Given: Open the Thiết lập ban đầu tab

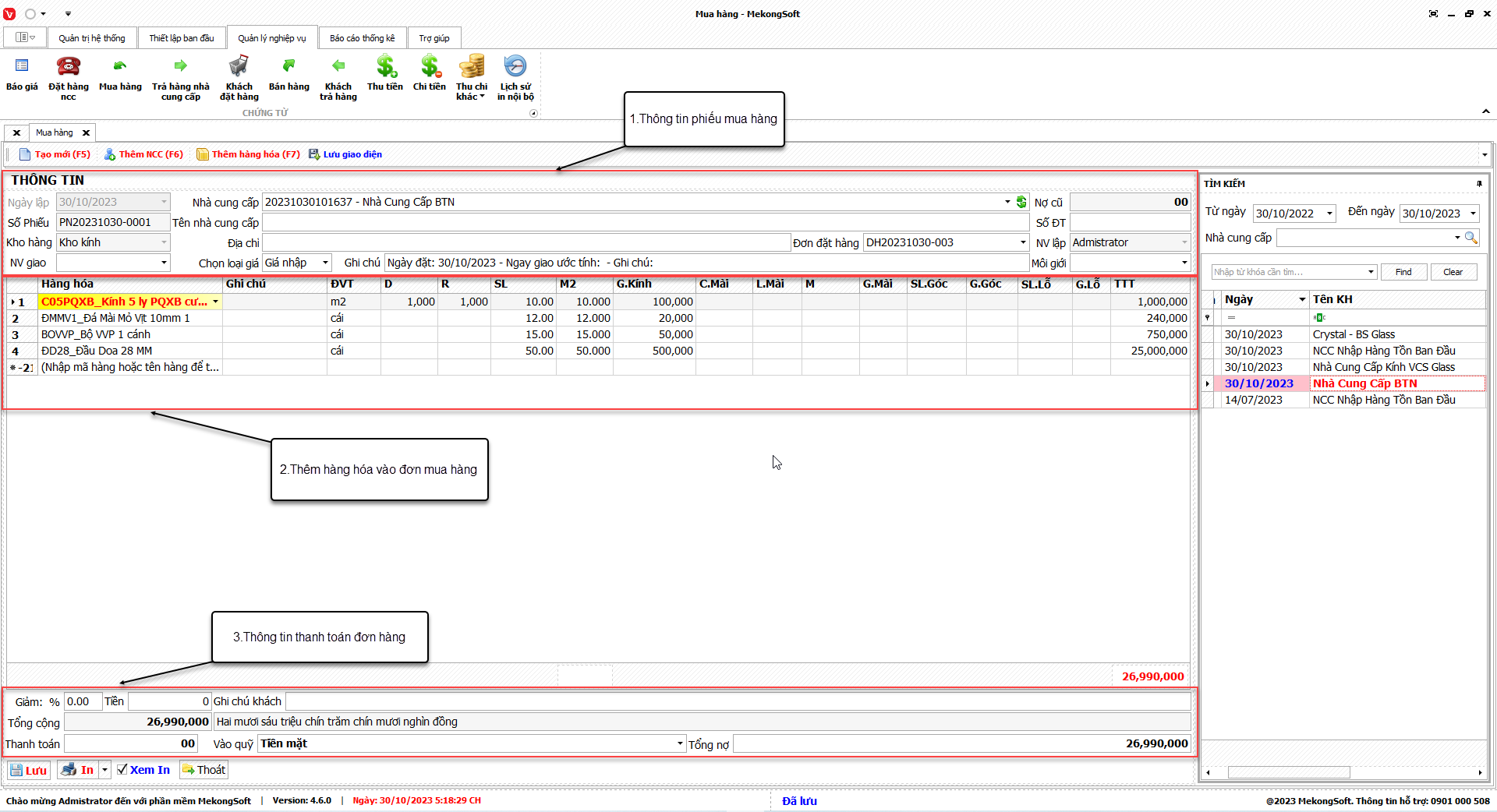Looking at the screenshot, I should (x=181, y=38).
